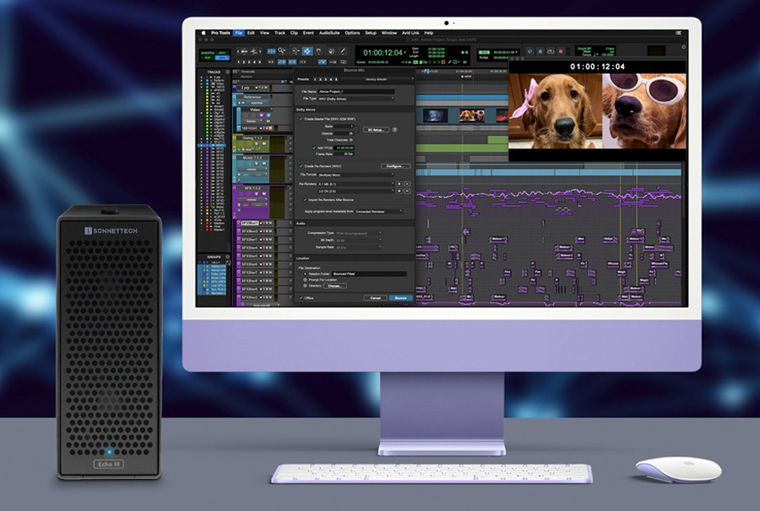Screen dimensions: 760x511
Task: Select the Dialog 7.1.2 track name
Action: [252, 138]
